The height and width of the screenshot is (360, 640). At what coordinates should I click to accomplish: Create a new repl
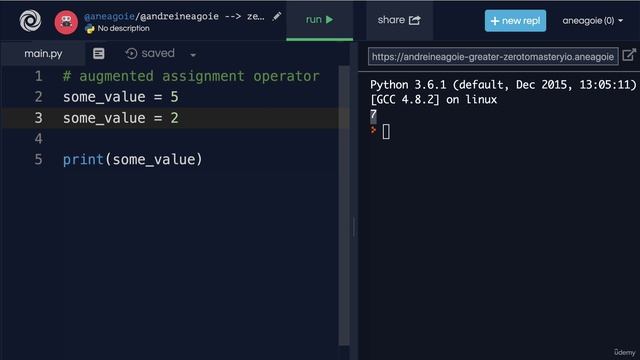pyautogui.click(x=515, y=20)
